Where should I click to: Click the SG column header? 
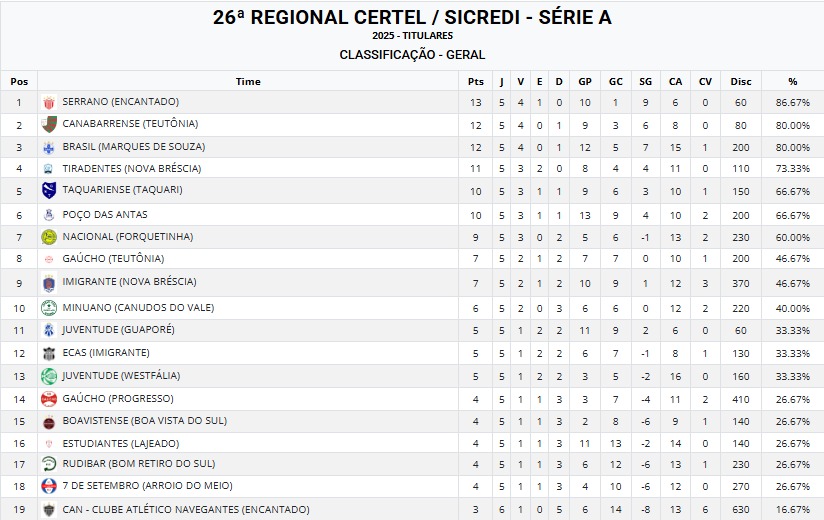point(645,81)
